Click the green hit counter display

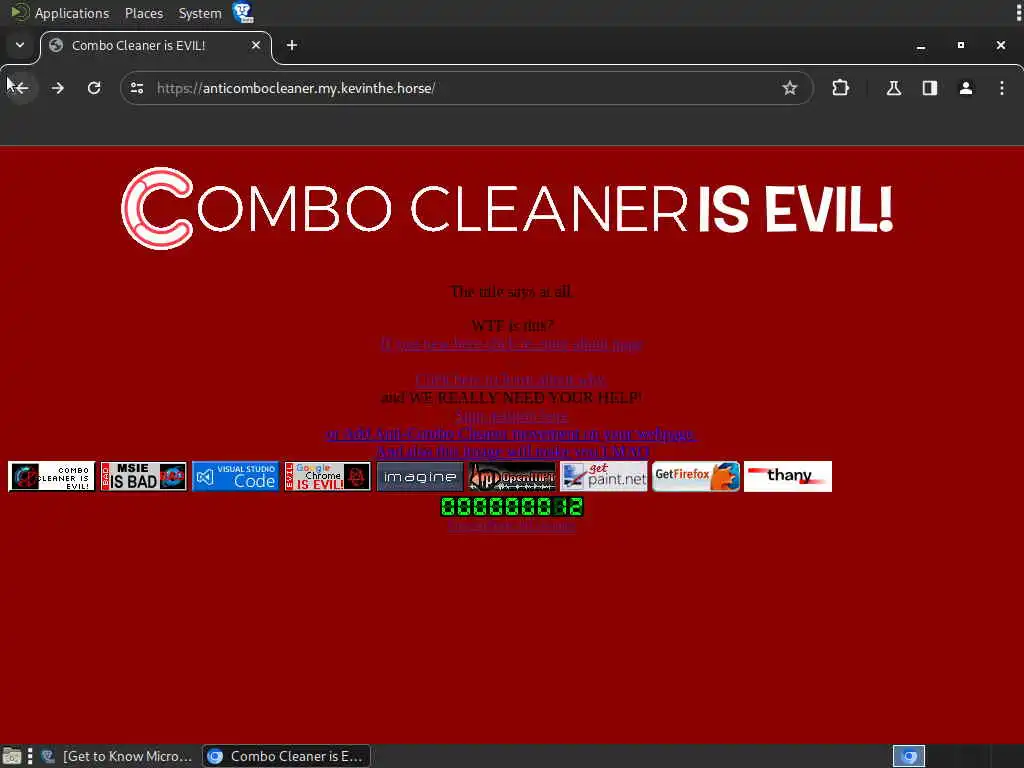(x=512, y=507)
